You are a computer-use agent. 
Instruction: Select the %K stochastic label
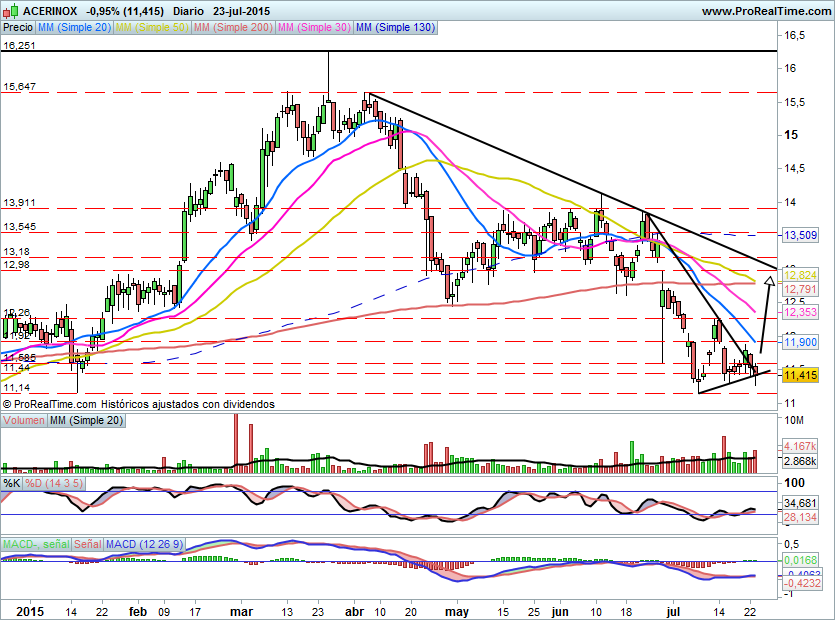12,483
